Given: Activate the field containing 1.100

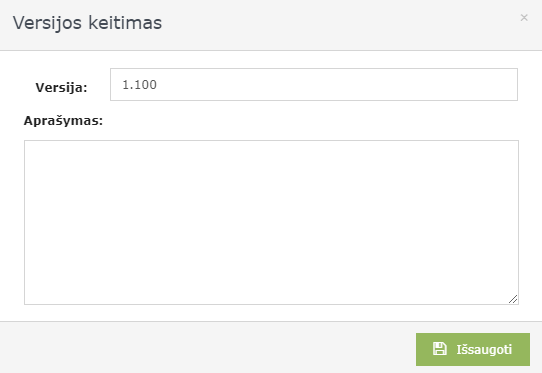Looking at the screenshot, I should (x=314, y=84).
